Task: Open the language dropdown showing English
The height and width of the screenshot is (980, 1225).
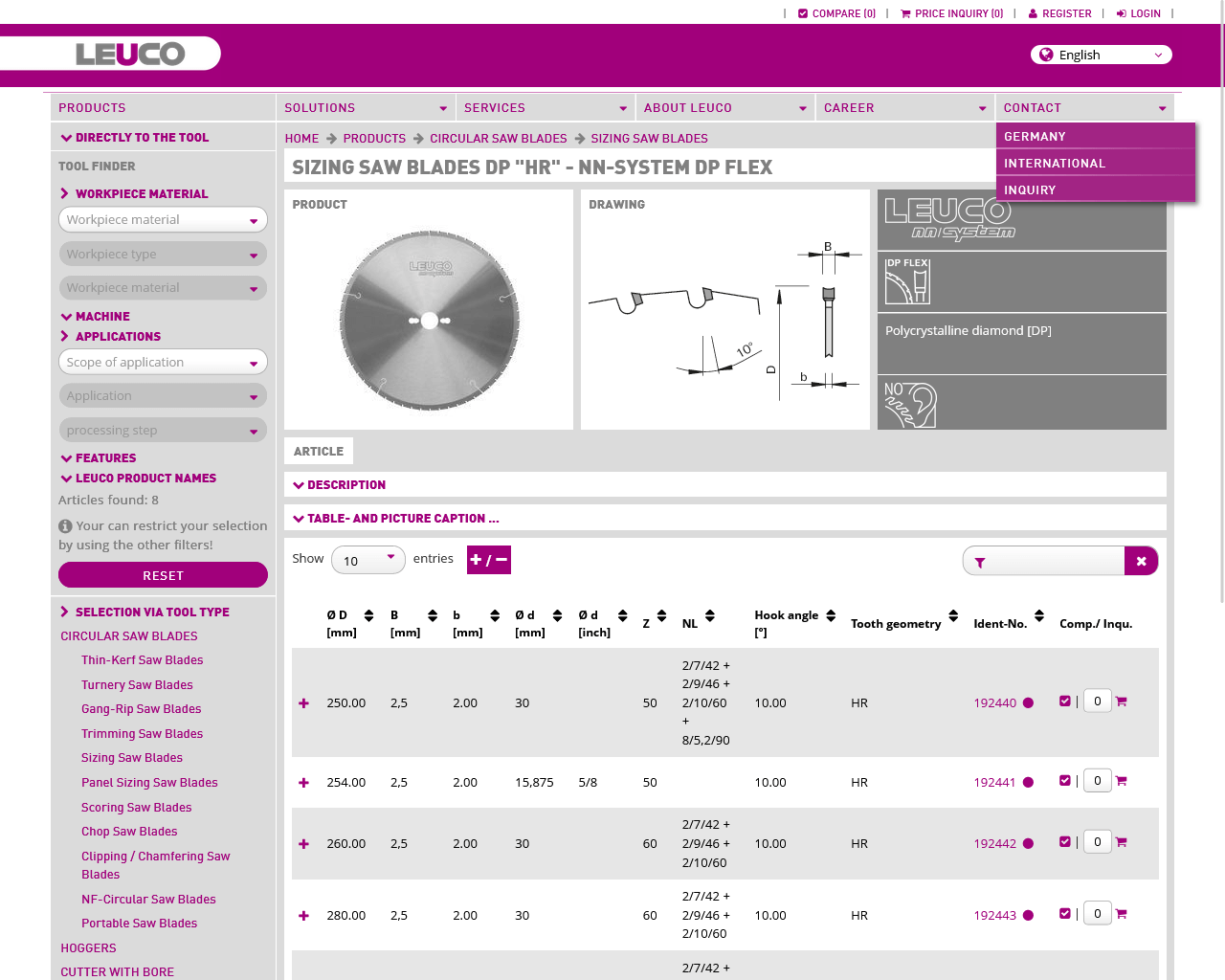Action: pos(1102,55)
